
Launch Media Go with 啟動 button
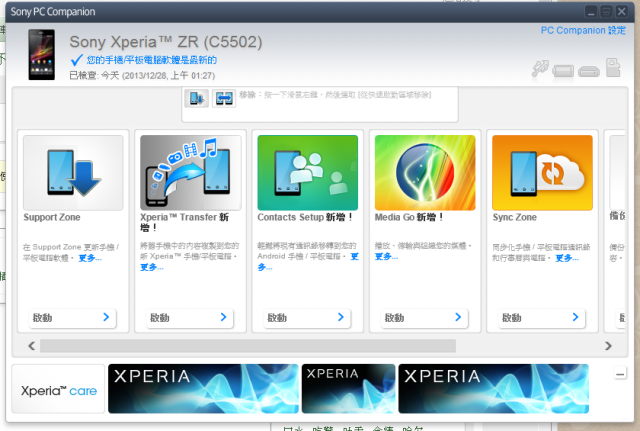tap(424, 318)
